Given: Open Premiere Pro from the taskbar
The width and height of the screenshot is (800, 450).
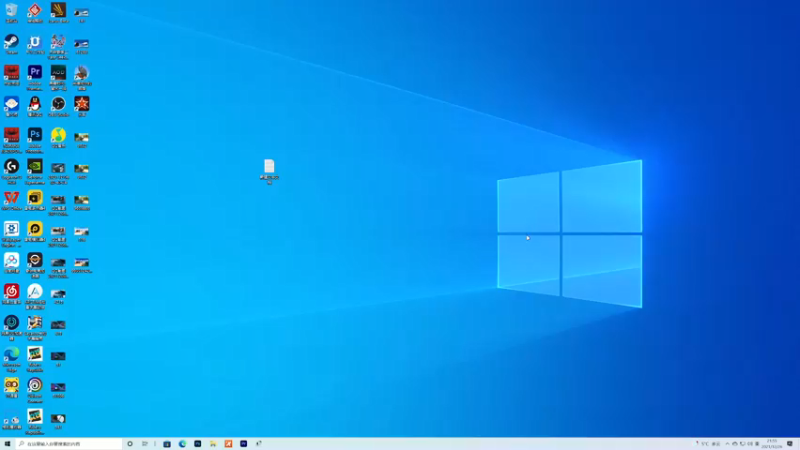Looking at the screenshot, I should tap(243, 444).
